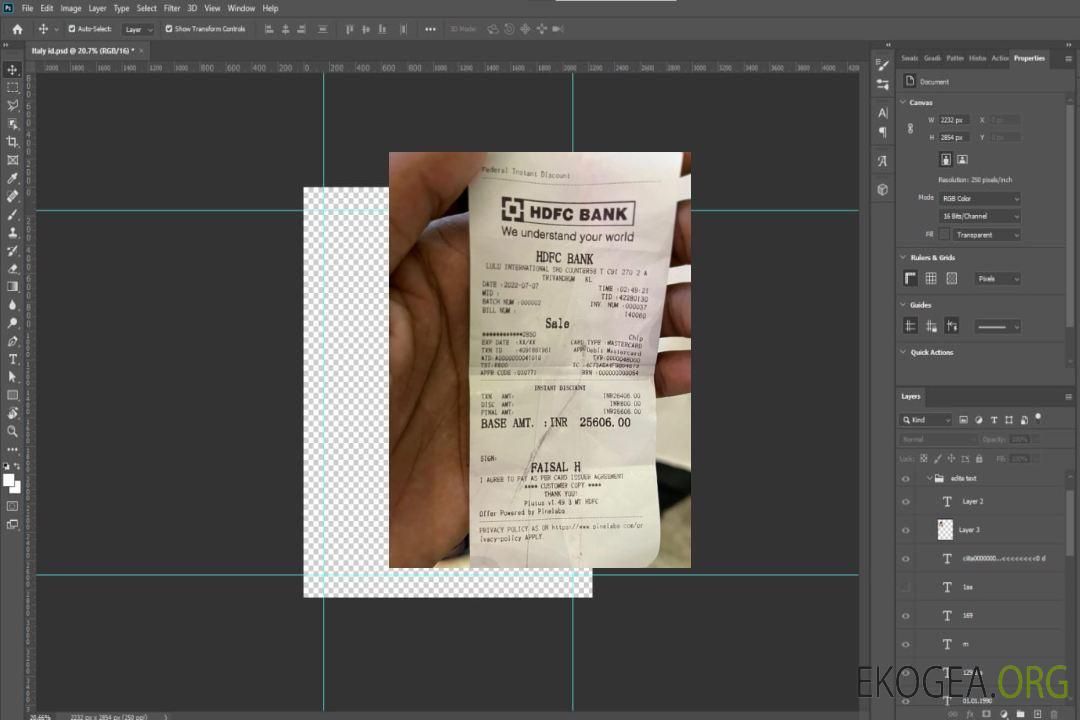Open the Image menu
The image size is (1080, 720).
pos(71,8)
